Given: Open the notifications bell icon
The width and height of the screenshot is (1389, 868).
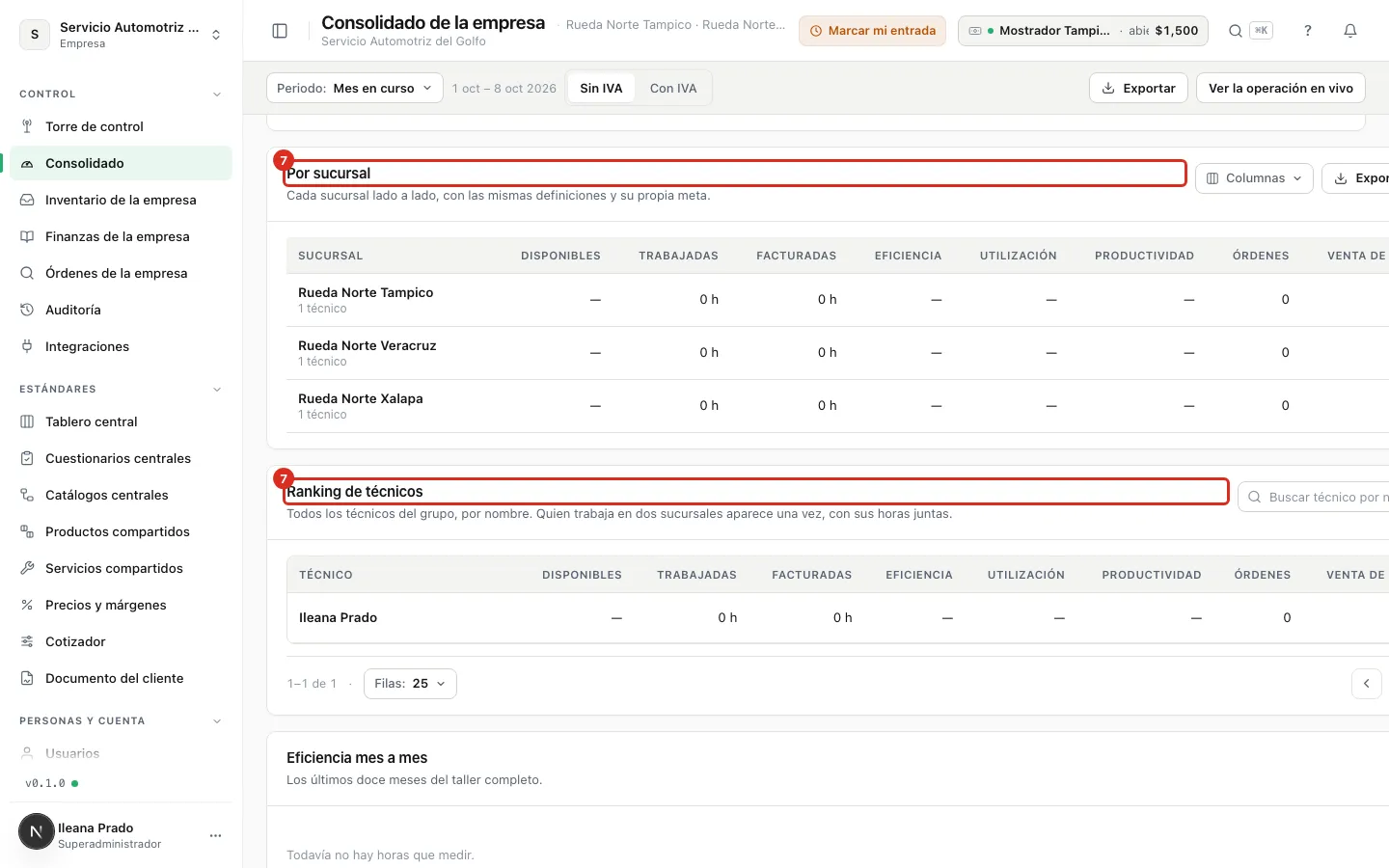Looking at the screenshot, I should tap(1350, 31).
